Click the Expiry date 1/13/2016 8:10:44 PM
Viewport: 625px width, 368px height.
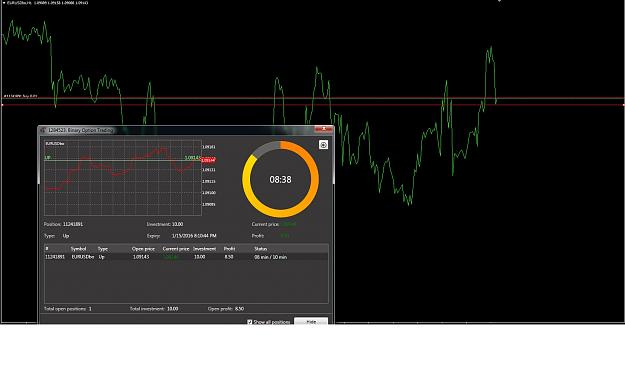coord(194,236)
